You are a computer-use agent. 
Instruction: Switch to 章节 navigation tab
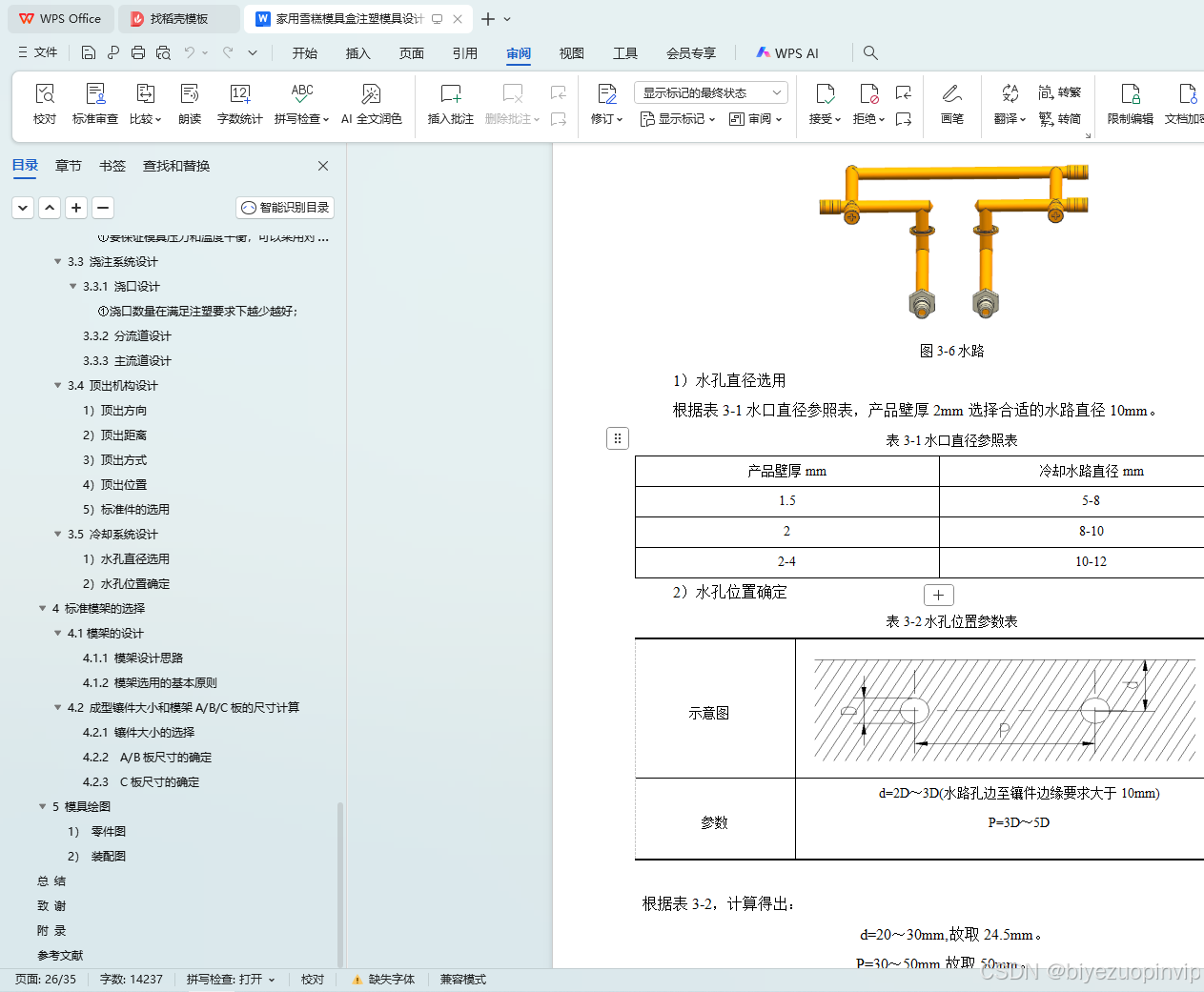pyautogui.click(x=69, y=166)
